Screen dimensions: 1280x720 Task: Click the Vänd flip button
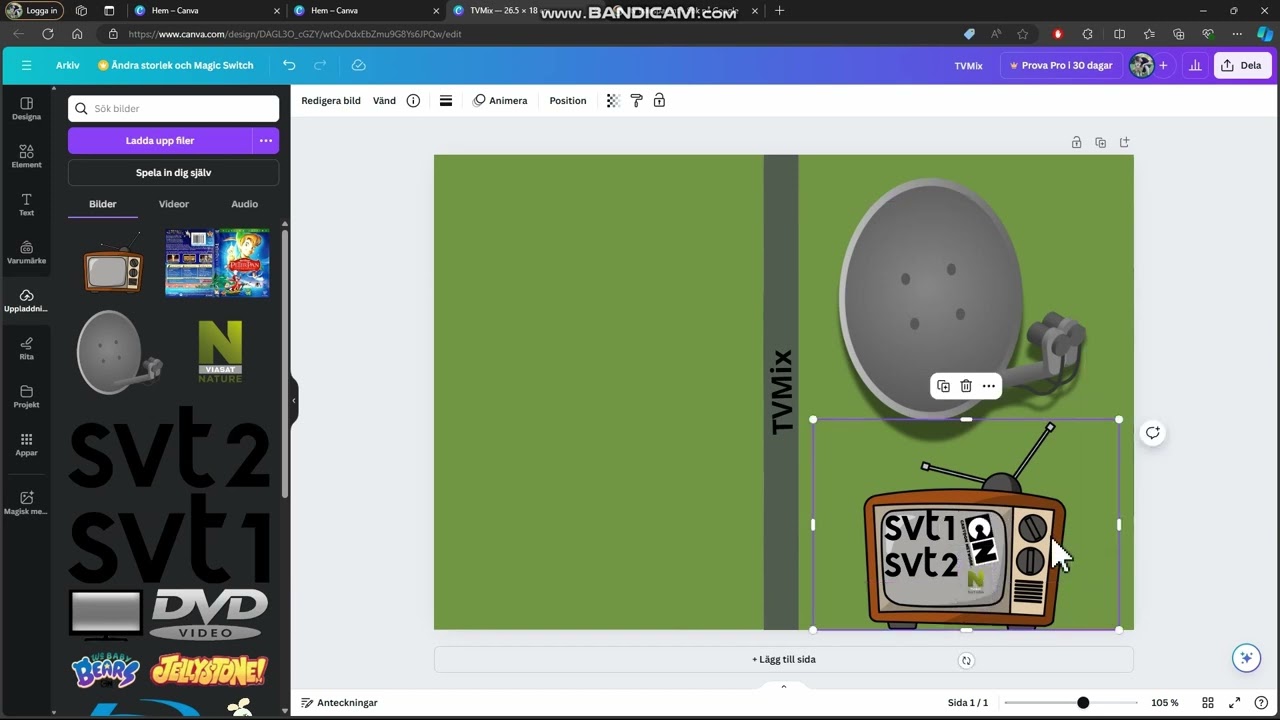tap(384, 101)
